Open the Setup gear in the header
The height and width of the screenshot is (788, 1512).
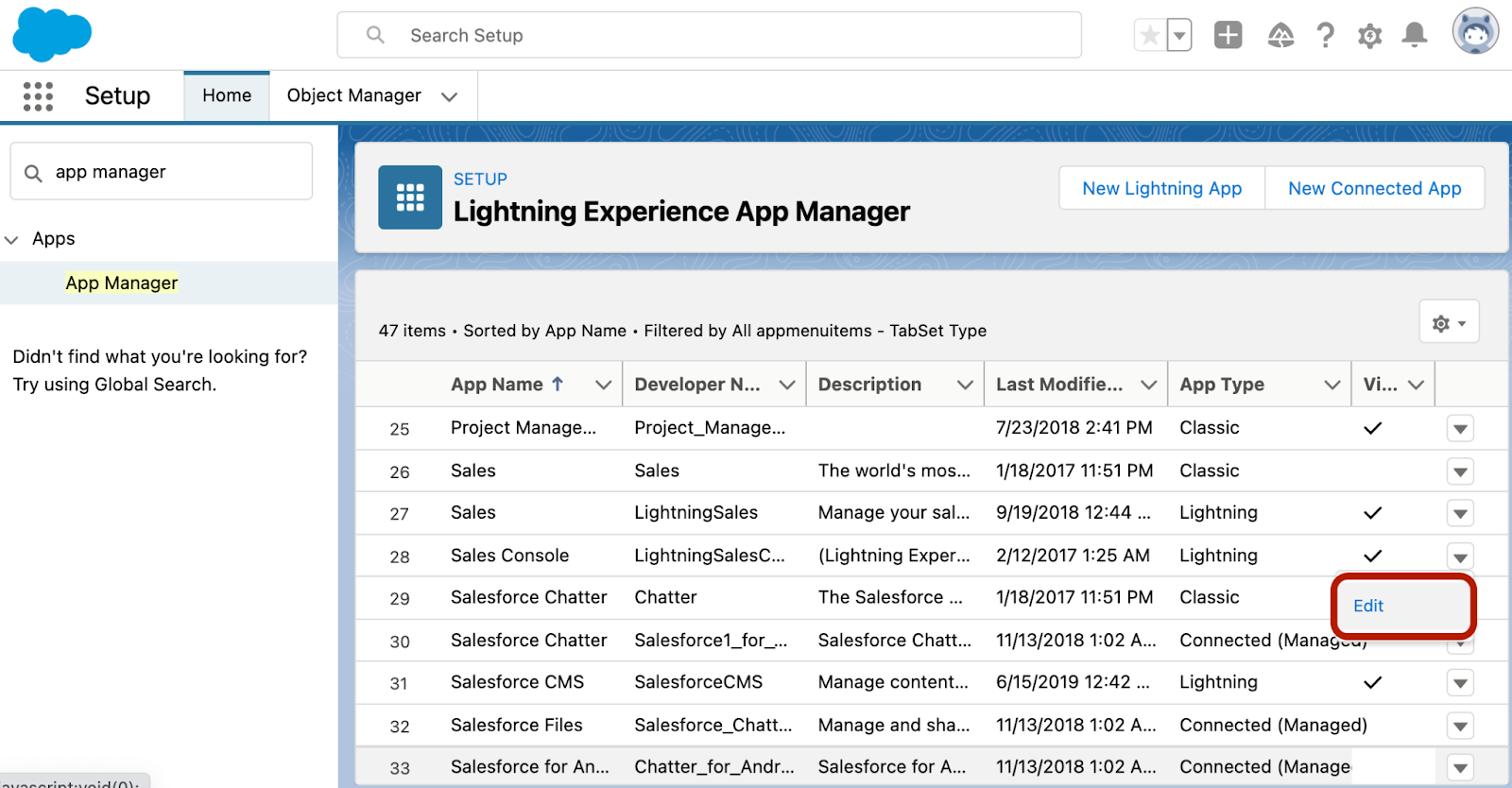[x=1369, y=36]
